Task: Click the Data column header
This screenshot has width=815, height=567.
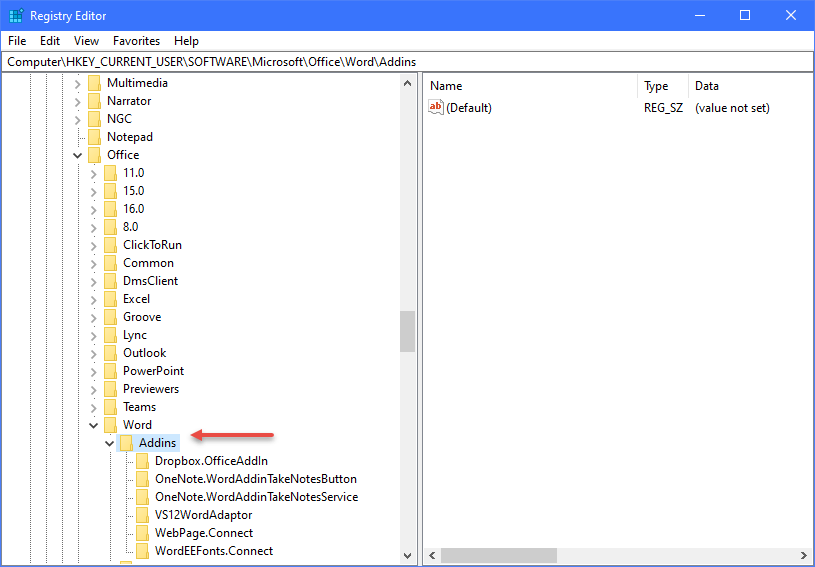Action: pyautogui.click(x=751, y=86)
